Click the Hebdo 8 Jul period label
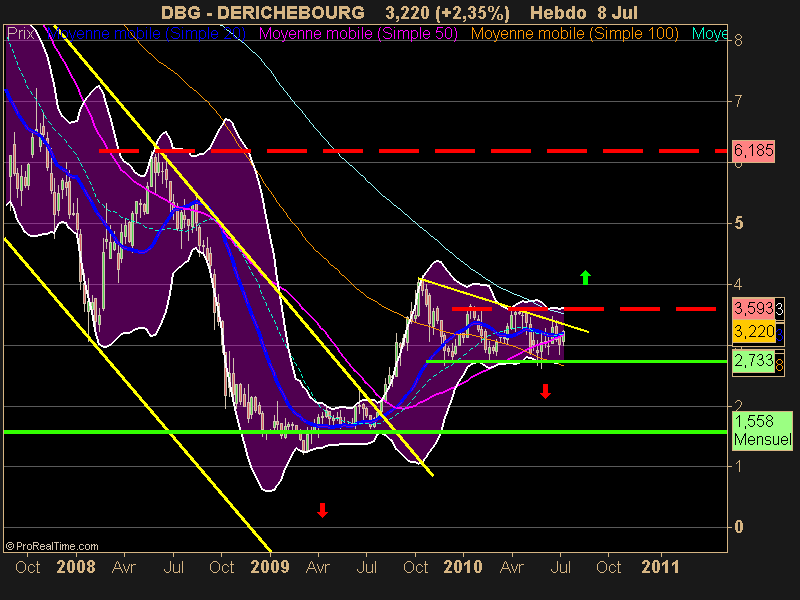Viewport: 800px width, 600px height. pos(584,13)
